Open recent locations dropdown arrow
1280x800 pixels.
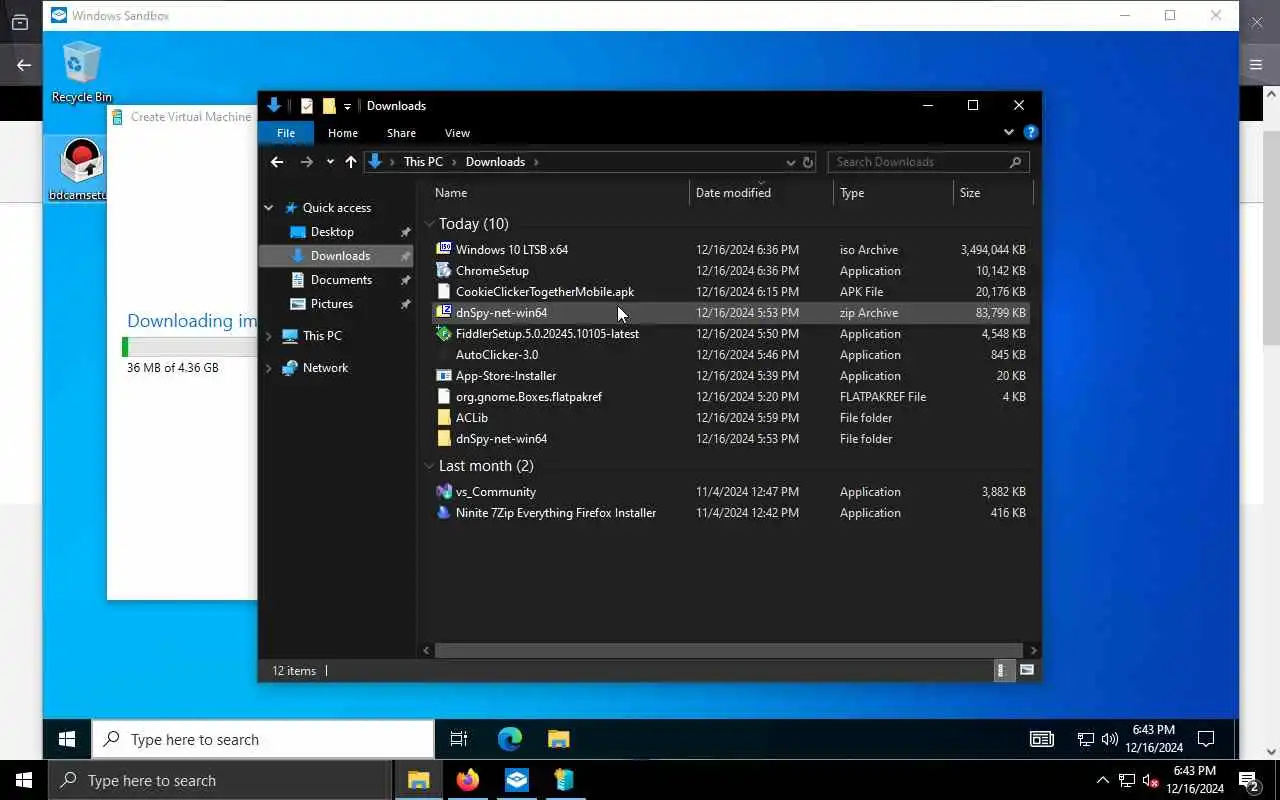tap(330, 162)
